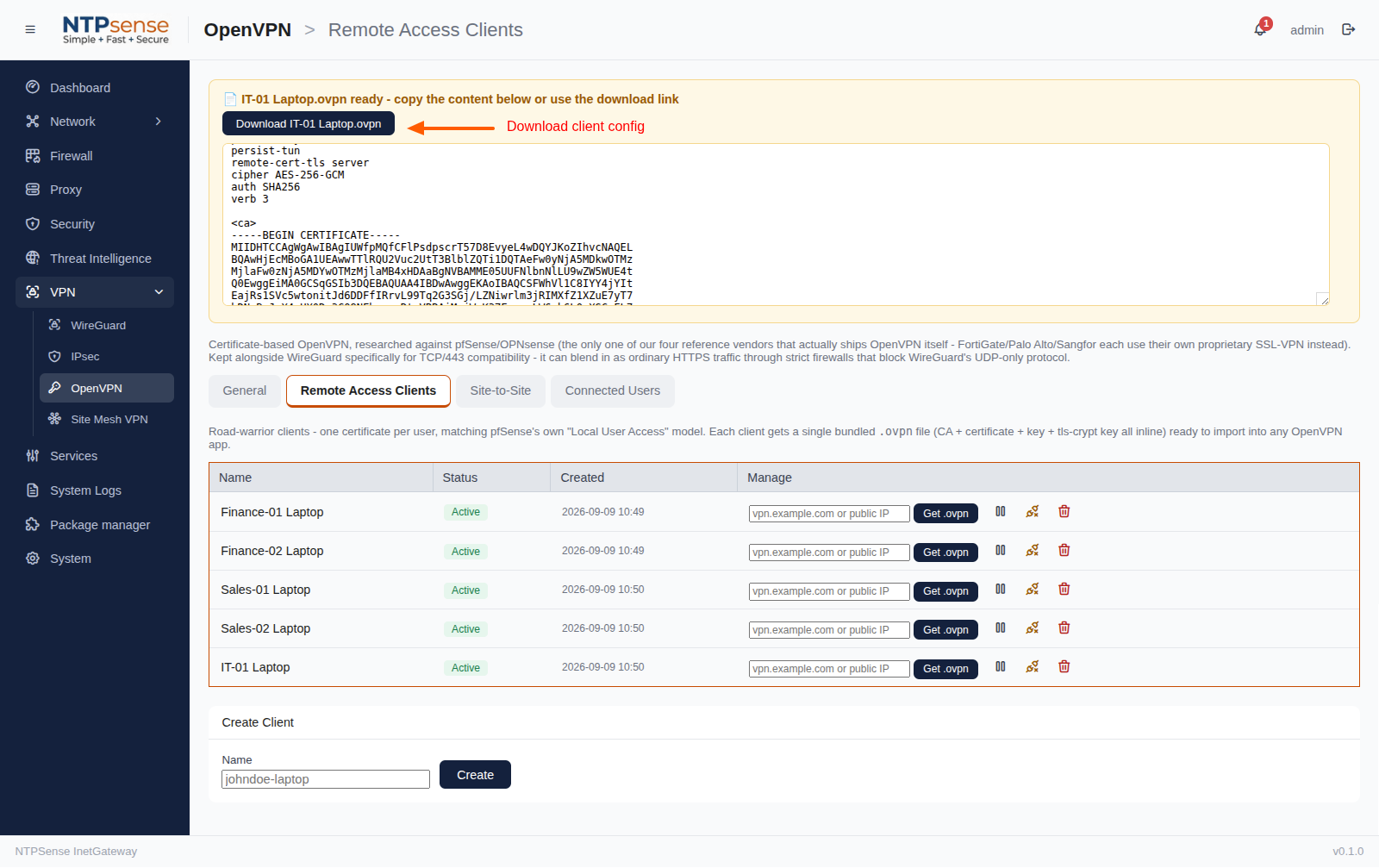Click the admin username

[x=1307, y=30]
